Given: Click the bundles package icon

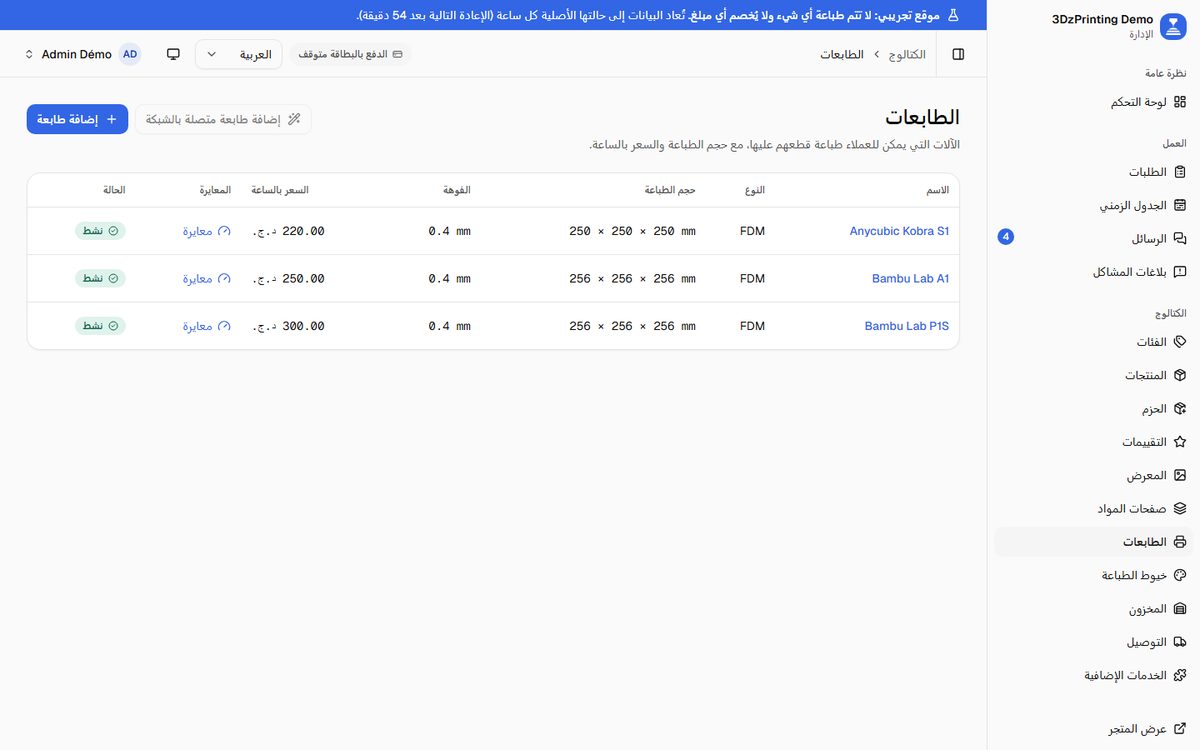Looking at the screenshot, I should coord(1180,409).
